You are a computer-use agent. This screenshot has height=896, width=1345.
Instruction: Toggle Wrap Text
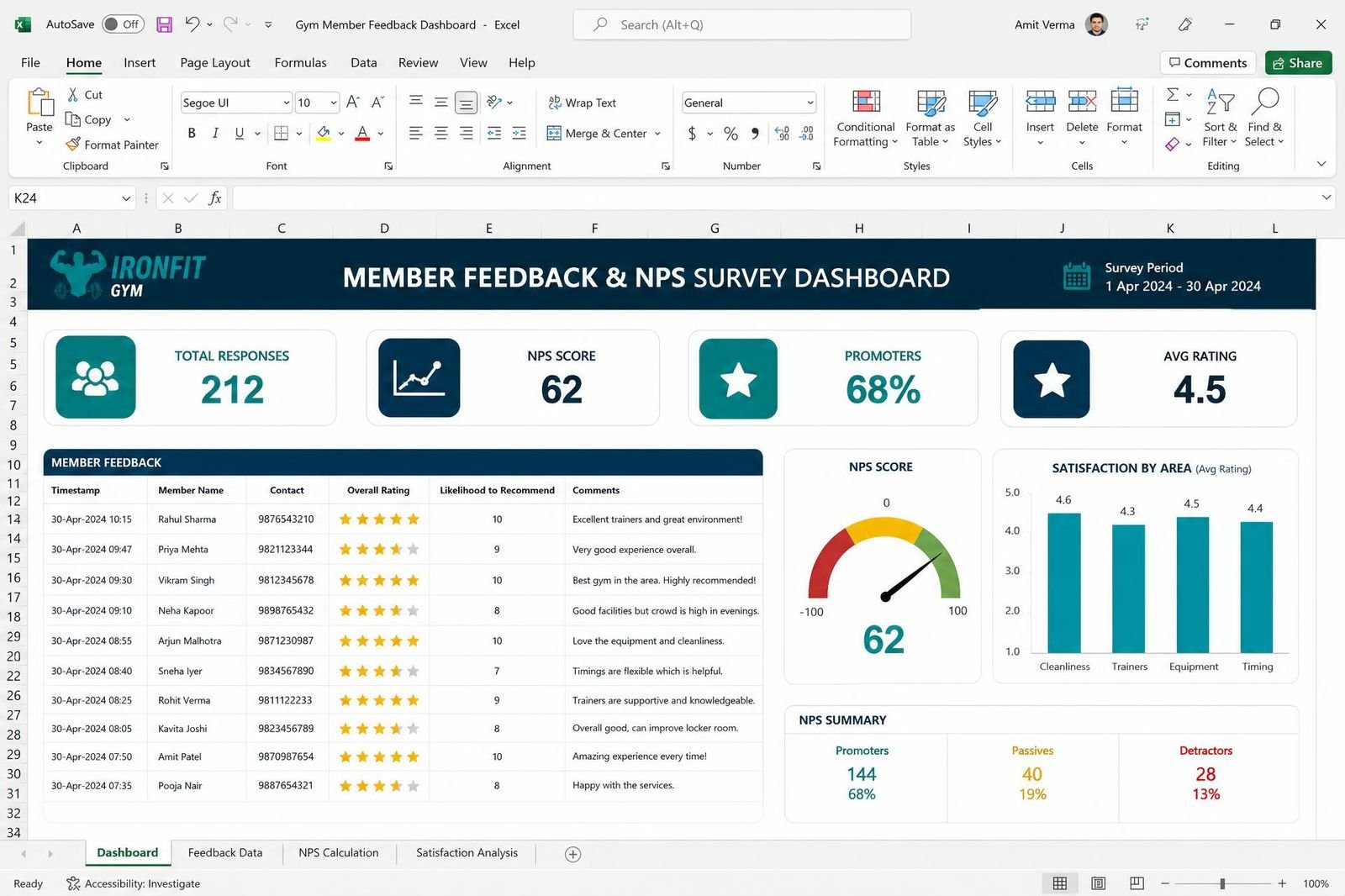point(583,103)
